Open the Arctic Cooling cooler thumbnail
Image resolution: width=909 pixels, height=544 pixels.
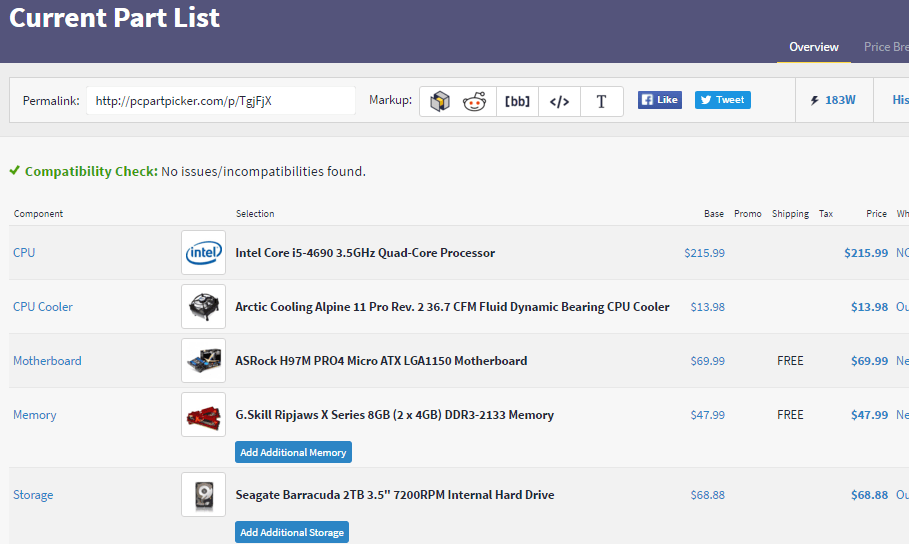click(203, 306)
